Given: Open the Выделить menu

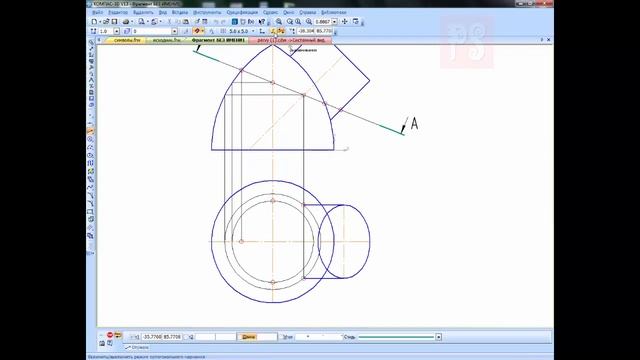Looking at the screenshot, I should click(143, 13).
